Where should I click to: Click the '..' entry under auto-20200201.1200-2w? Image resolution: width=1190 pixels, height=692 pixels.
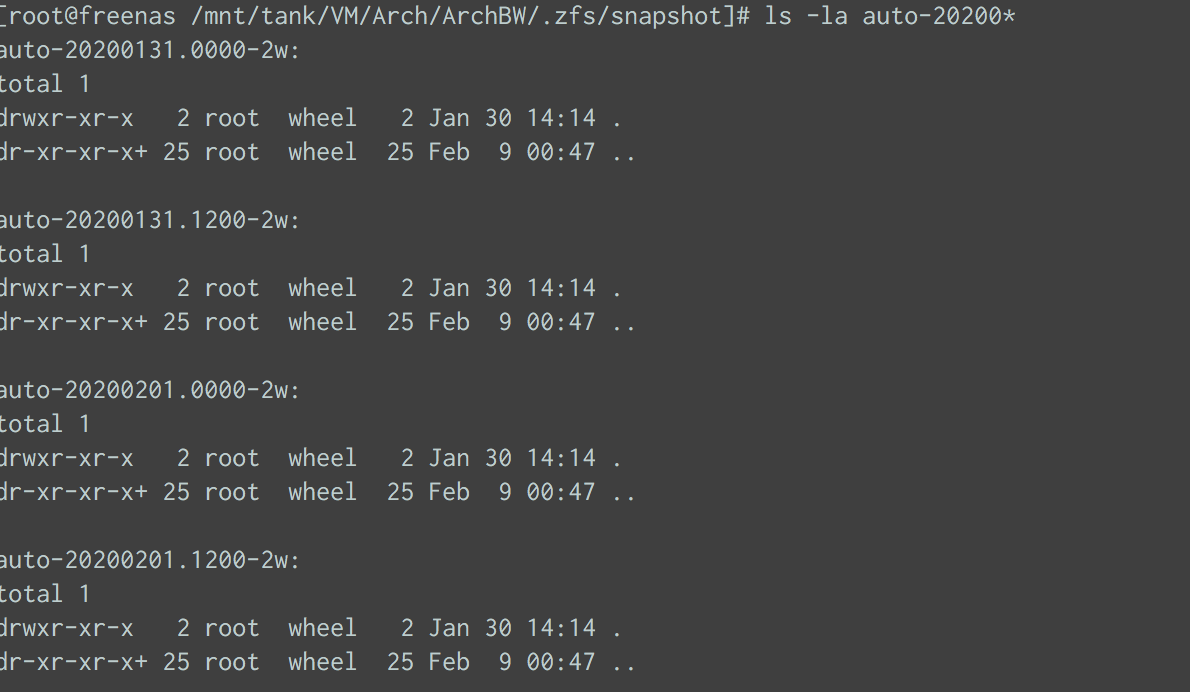(624, 662)
